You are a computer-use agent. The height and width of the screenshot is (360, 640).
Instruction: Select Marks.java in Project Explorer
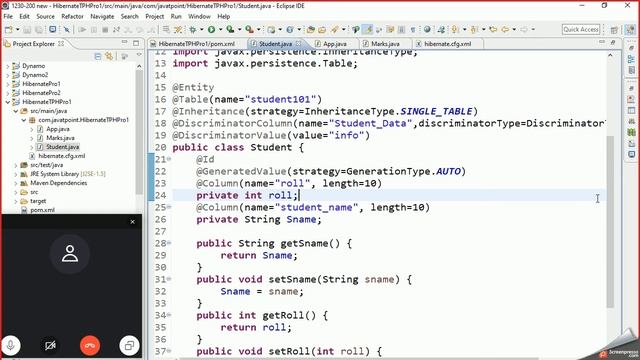pyautogui.click(x=60, y=138)
